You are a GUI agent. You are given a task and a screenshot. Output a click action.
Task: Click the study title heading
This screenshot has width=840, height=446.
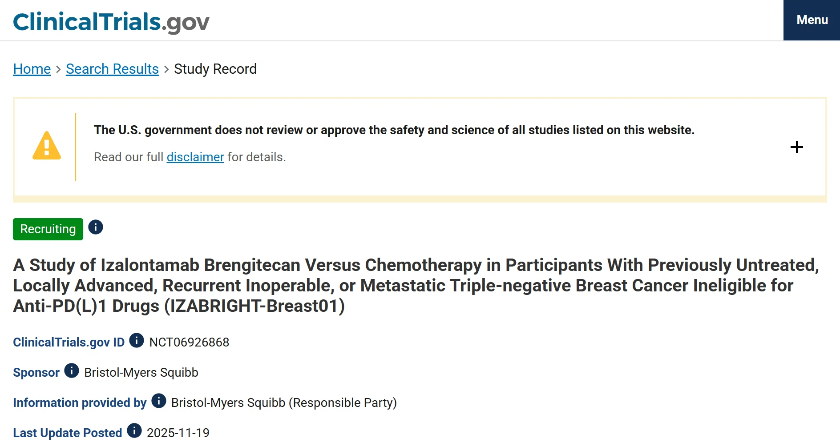click(x=416, y=286)
